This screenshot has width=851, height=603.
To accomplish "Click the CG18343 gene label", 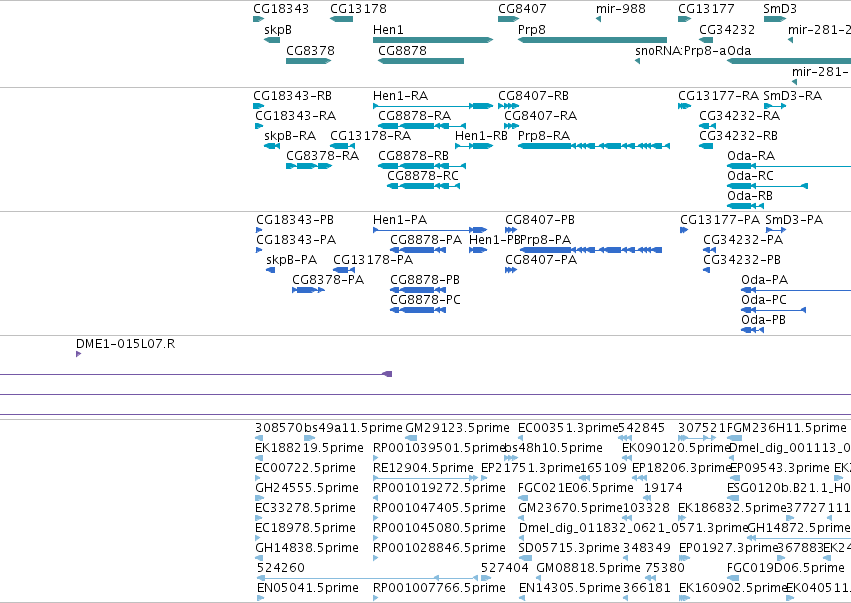I will [x=281, y=9].
